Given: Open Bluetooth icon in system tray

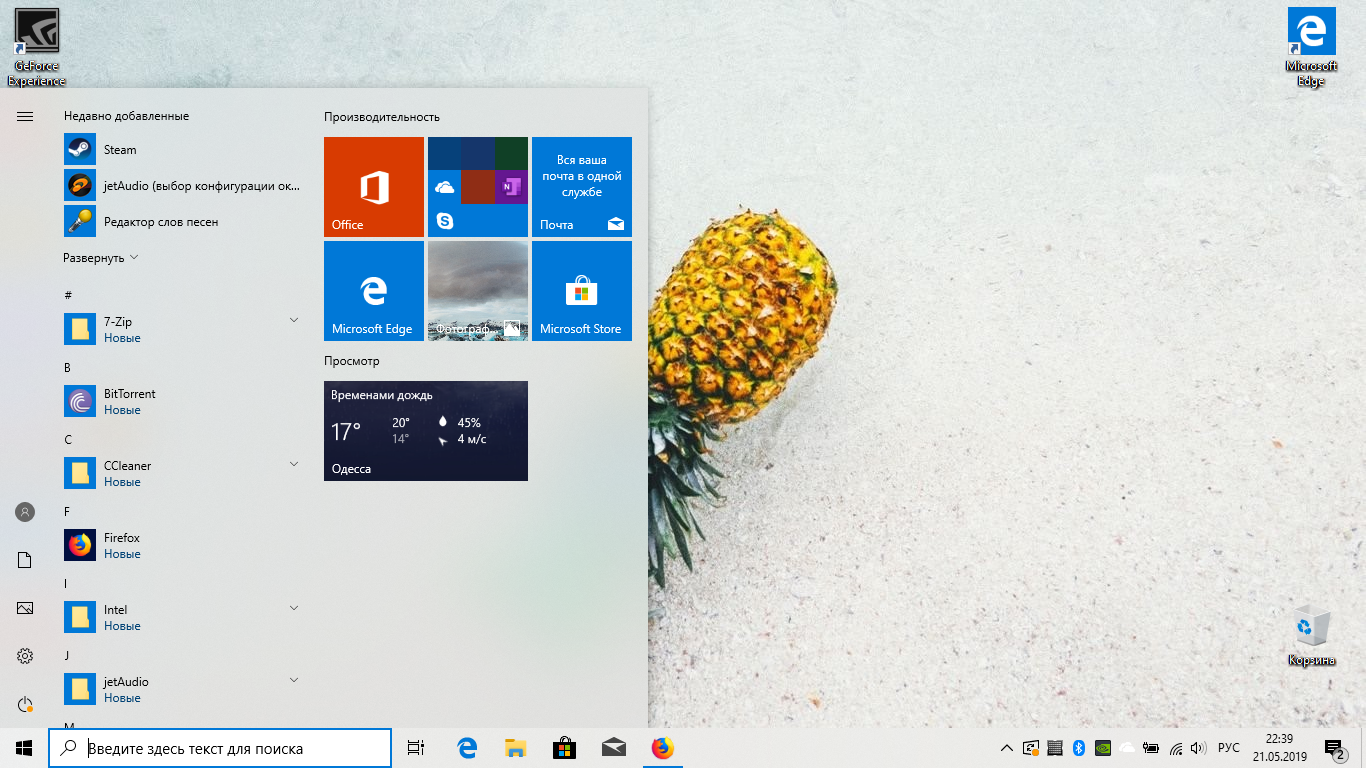Looking at the screenshot, I should tap(1079, 748).
